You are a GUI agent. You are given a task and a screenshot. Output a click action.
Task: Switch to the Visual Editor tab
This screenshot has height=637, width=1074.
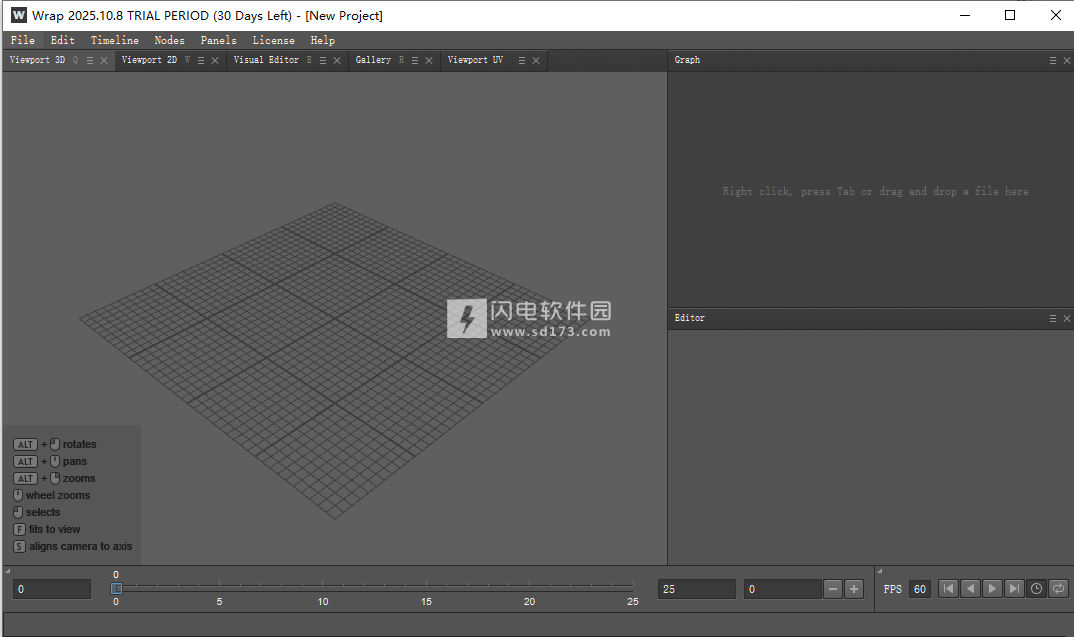click(x=266, y=60)
